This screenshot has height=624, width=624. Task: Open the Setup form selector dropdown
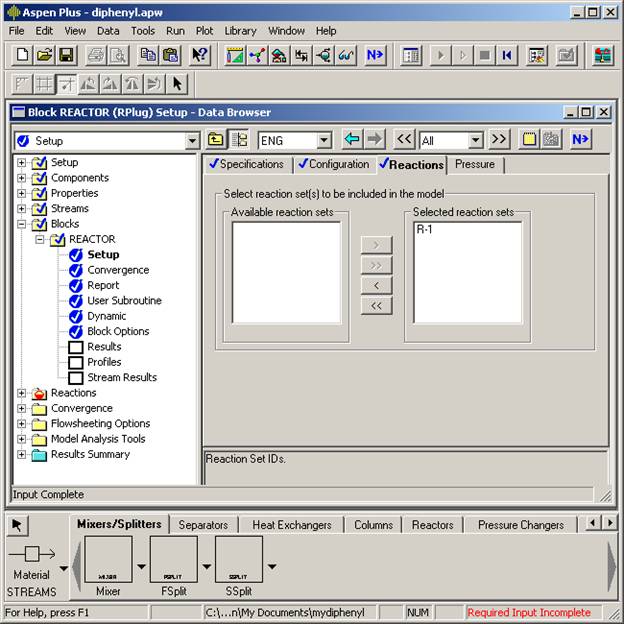[192, 141]
